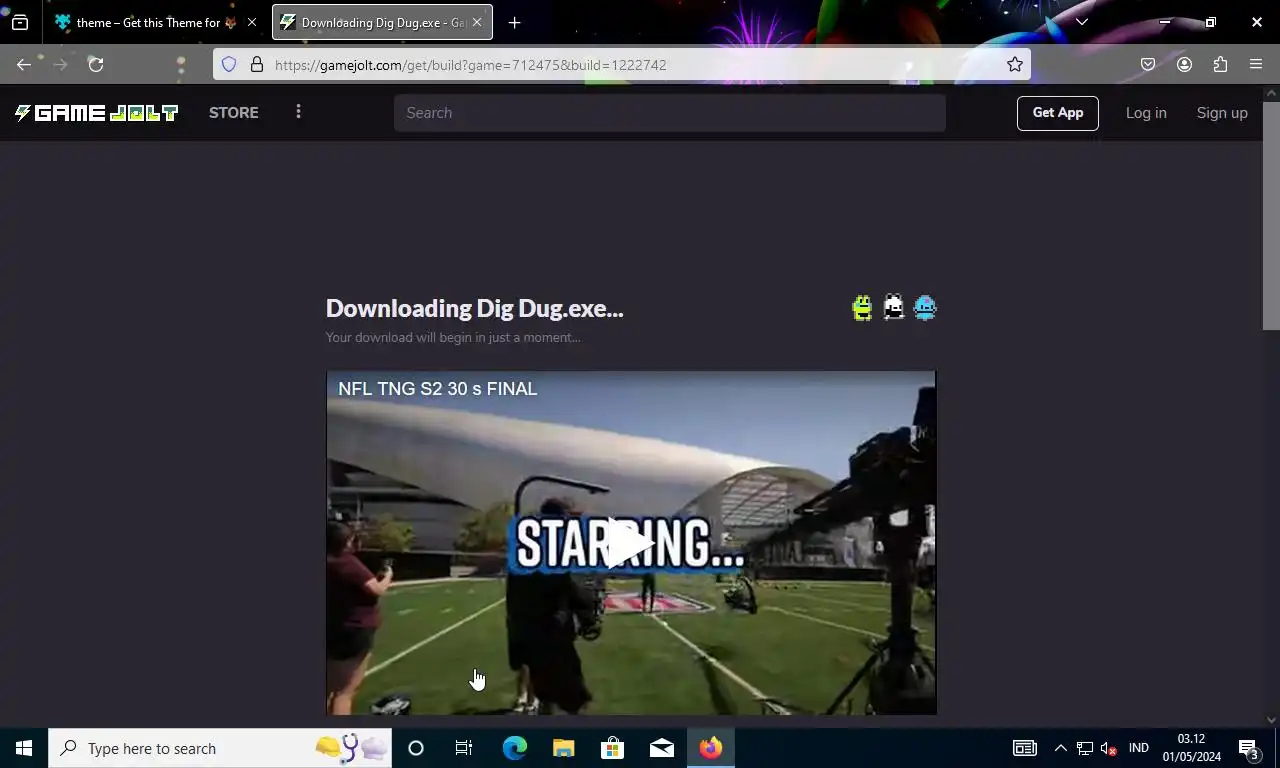Open the Sign up link
Image resolution: width=1280 pixels, height=768 pixels.
point(1222,113)
